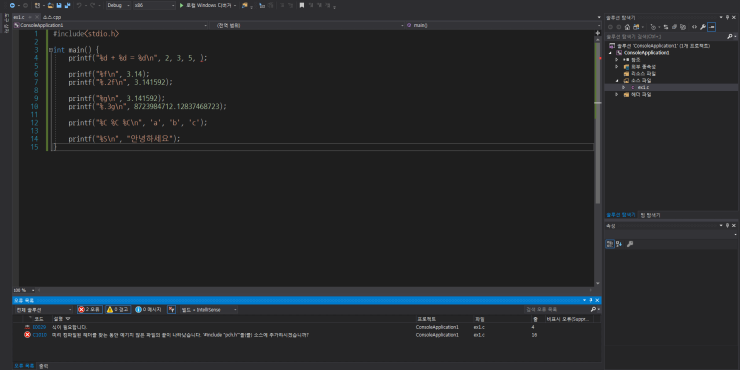Open the ConsoleApplication1 scope dropdown

[x=110, y=25]
